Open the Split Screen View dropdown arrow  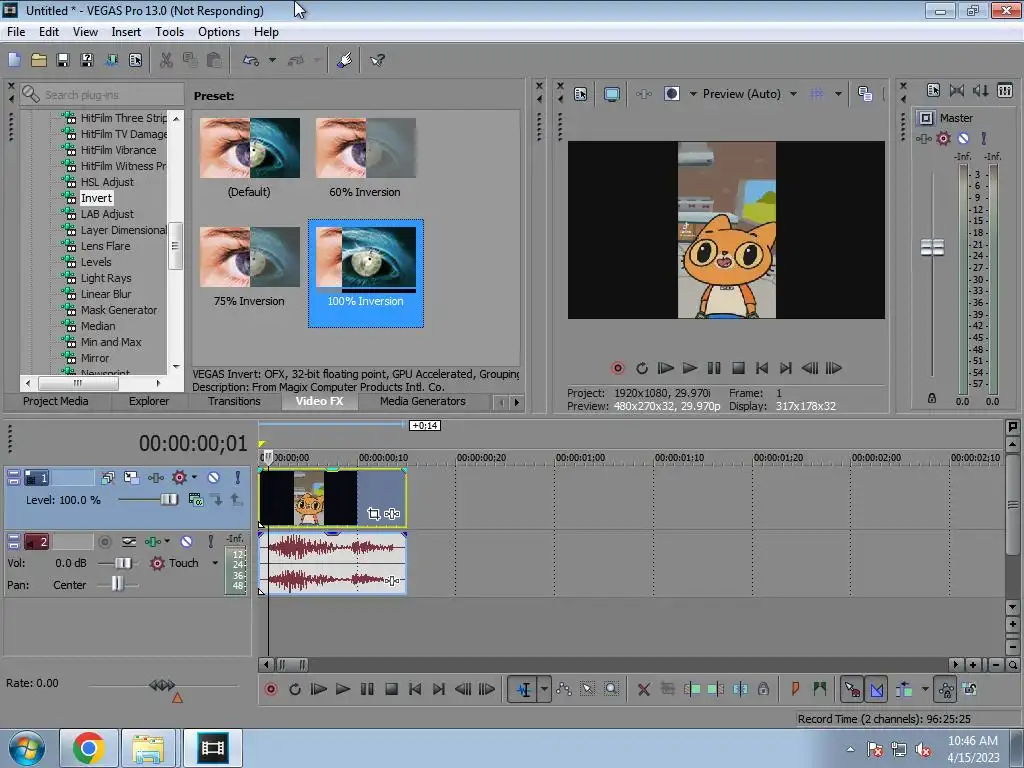click(x=694, y=94)
